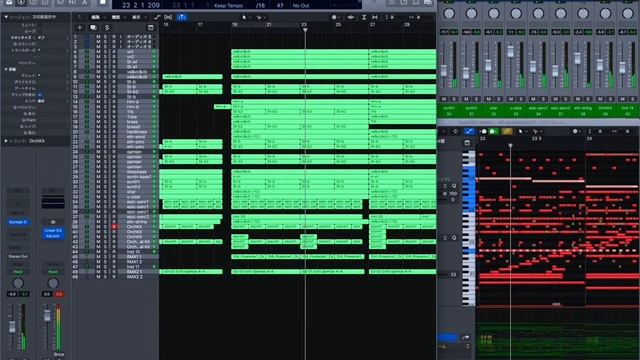Toggle the MIDI Out button in piano roll toolbar
This screenshot has width=640, height=360.
click(x=483, y=131)
